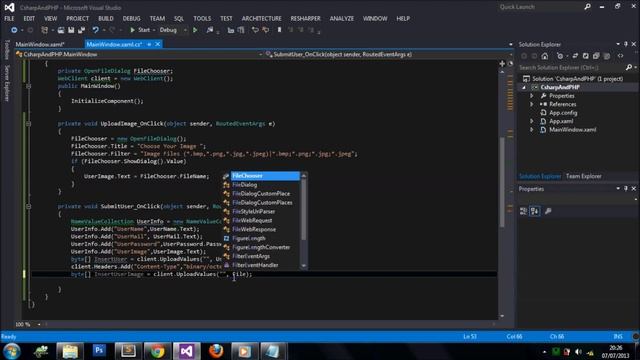The image size is (640, 360).
Task: Expand the References tree node
Action: (x=531, y=104)
